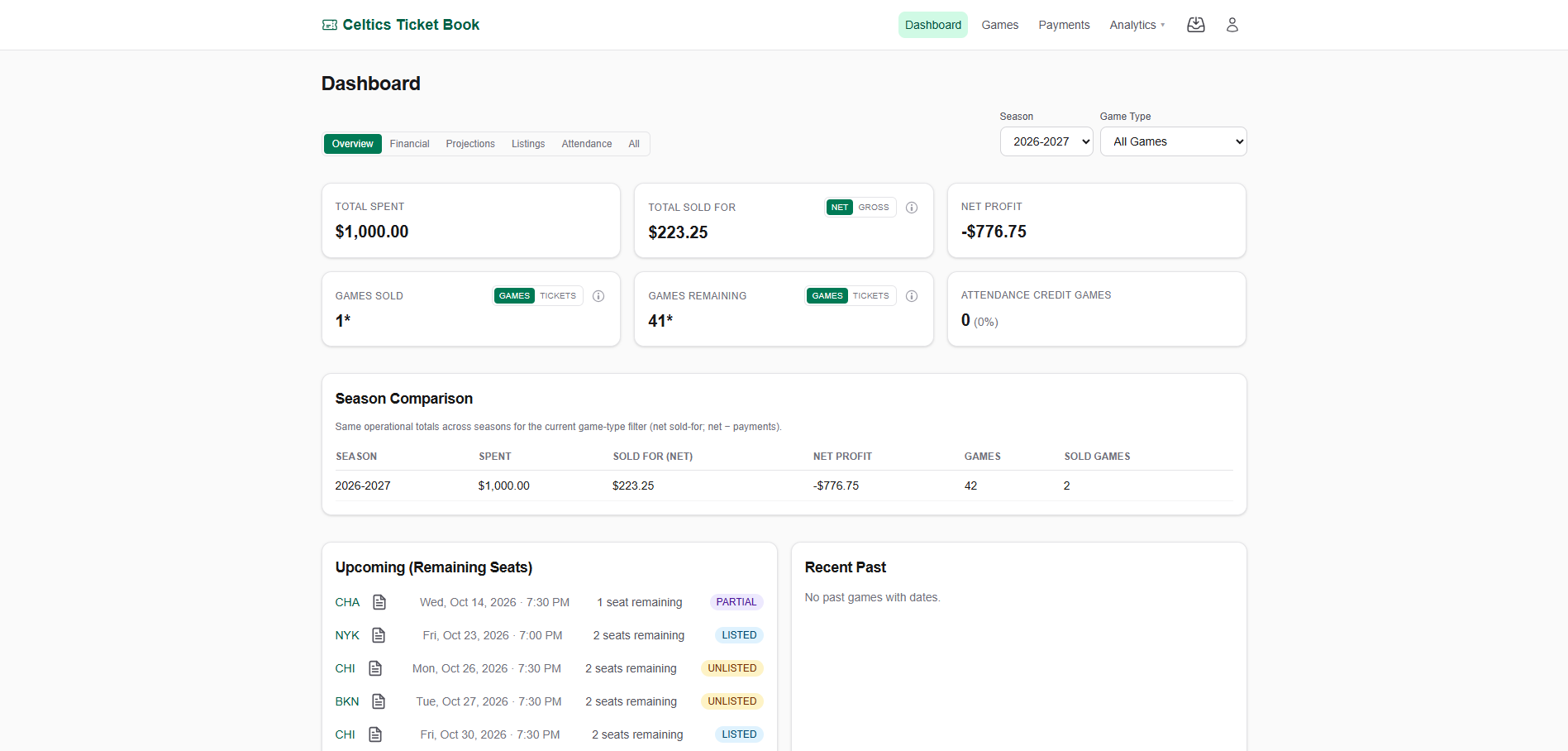Open document icon next to CHA game
This screenshot has height=751, width=1568.
click(x=379, y=602)
